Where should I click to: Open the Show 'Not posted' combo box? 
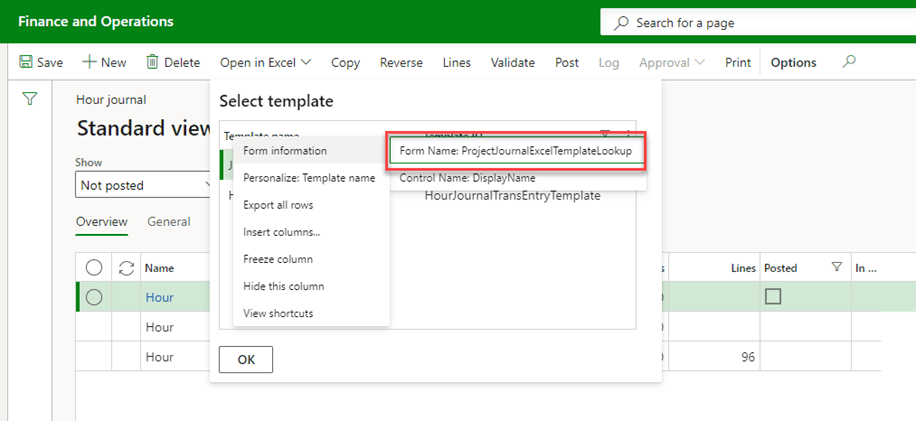[145, 185]
